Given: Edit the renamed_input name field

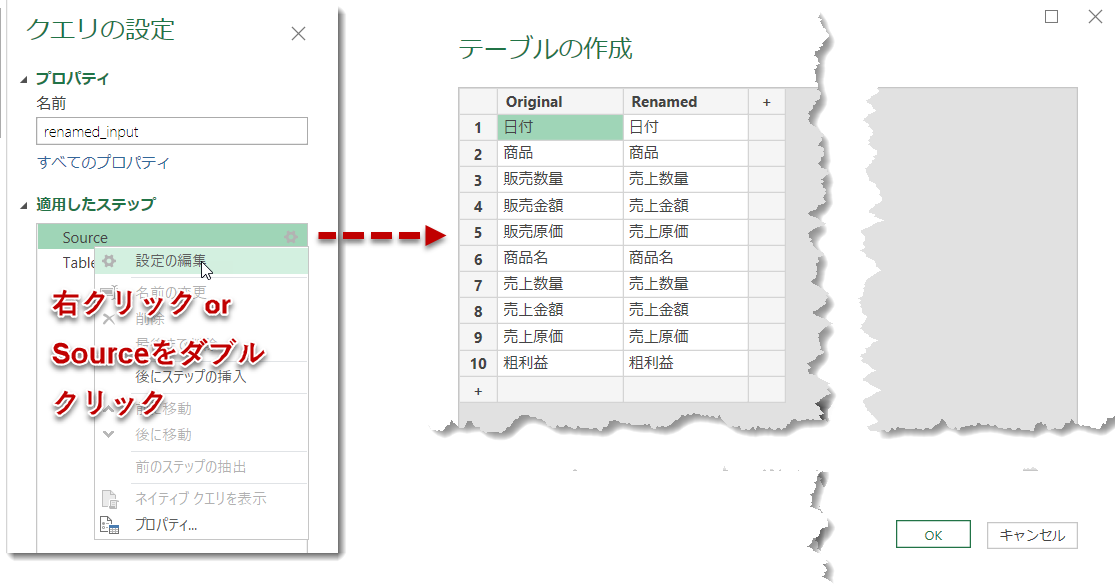Looking at the screenshot, I should pos(171,131).
